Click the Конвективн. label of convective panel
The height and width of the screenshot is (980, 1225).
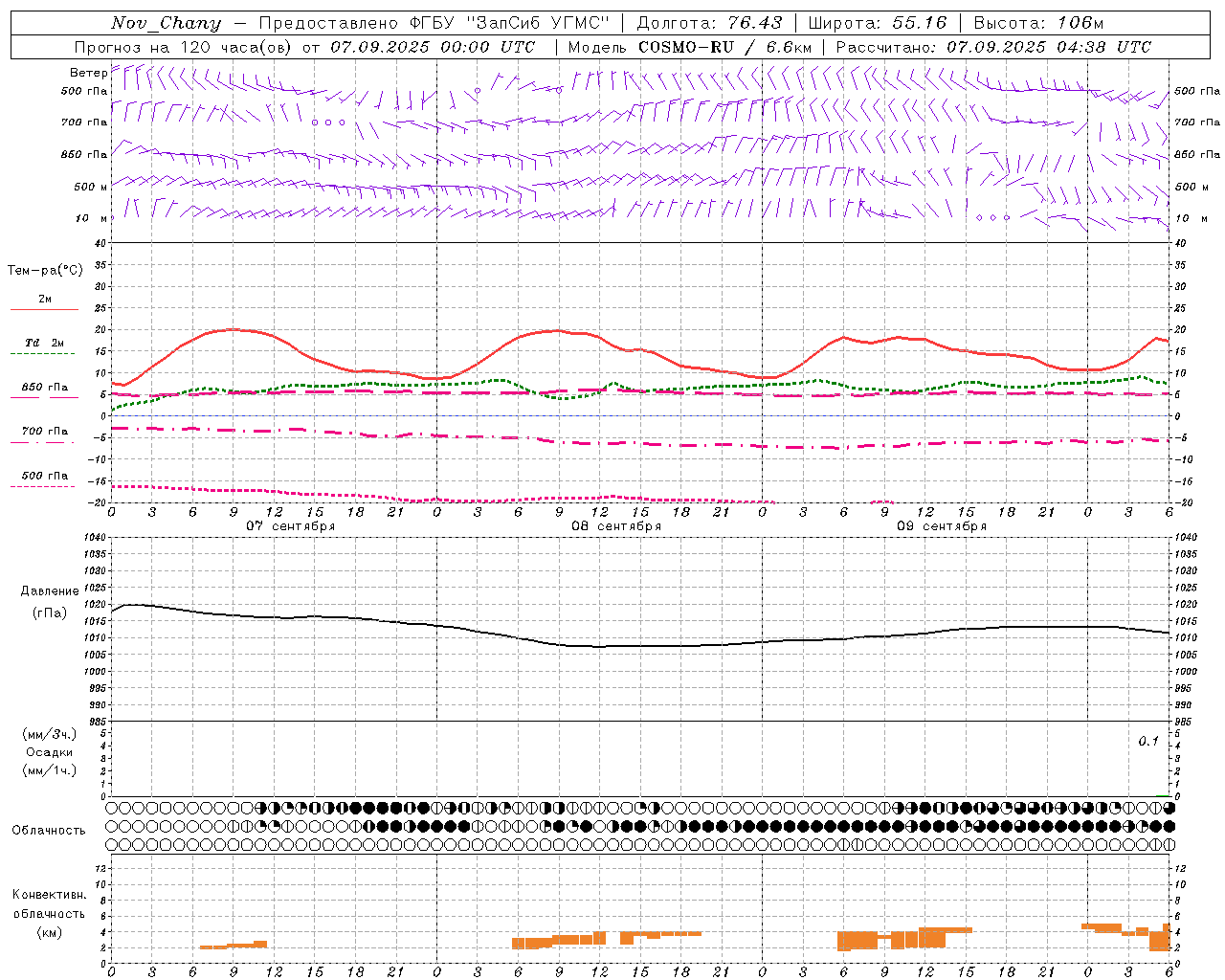49,895
